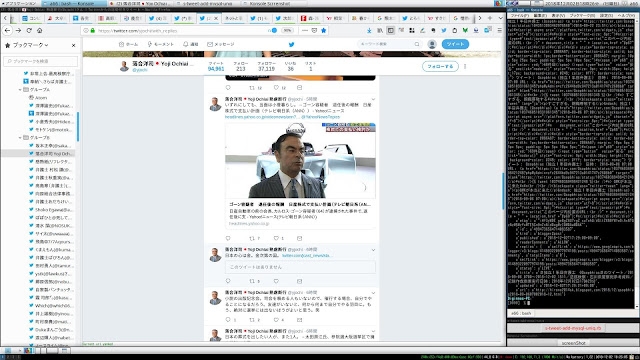This screenshot has width=640, height=360.
Task: Open the Firefox downloads arrow icon
Action: click(x=369, y=31)
